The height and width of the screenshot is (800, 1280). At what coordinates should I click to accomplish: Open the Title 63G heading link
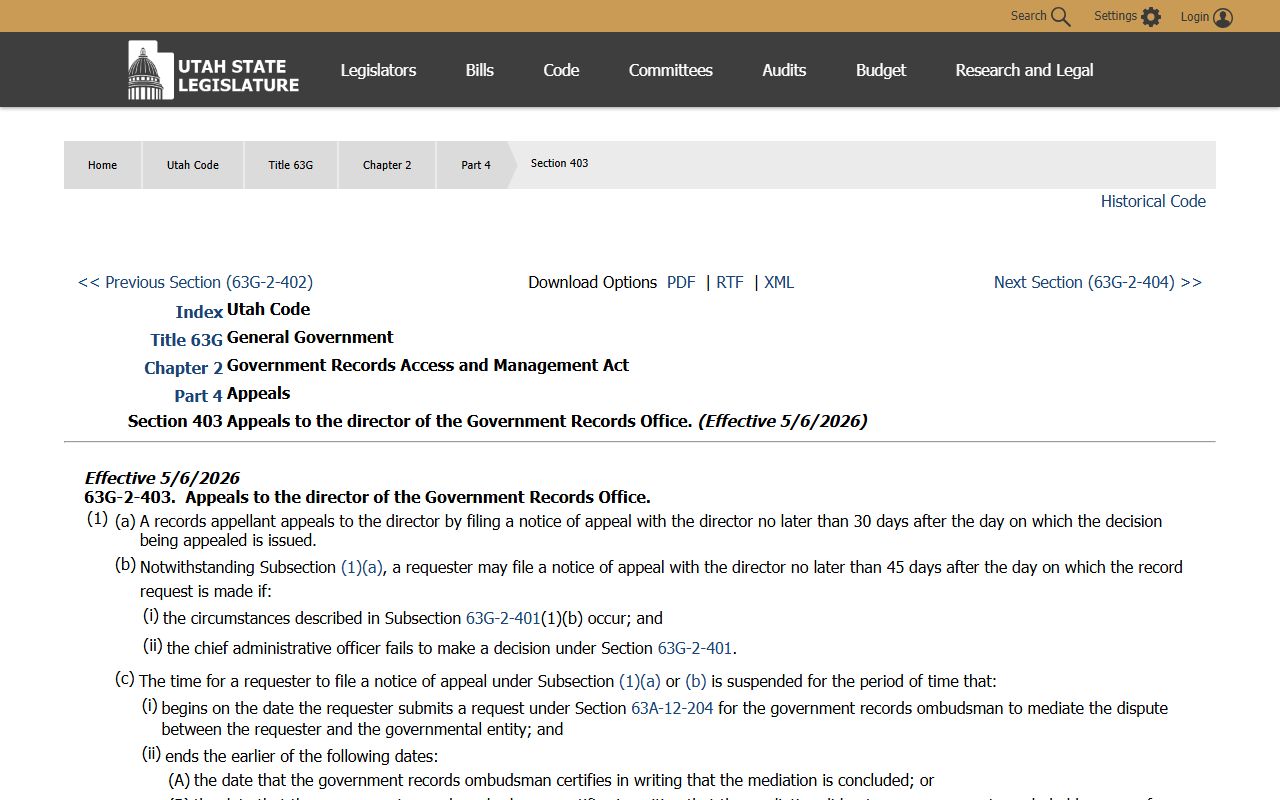(187, 340)
